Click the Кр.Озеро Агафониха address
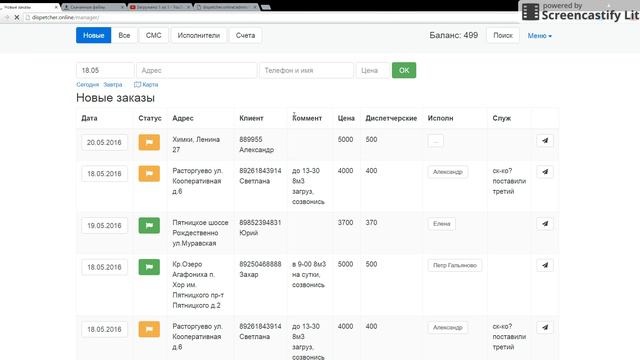Viewport: 640px width, 360px height. point(198,284)
